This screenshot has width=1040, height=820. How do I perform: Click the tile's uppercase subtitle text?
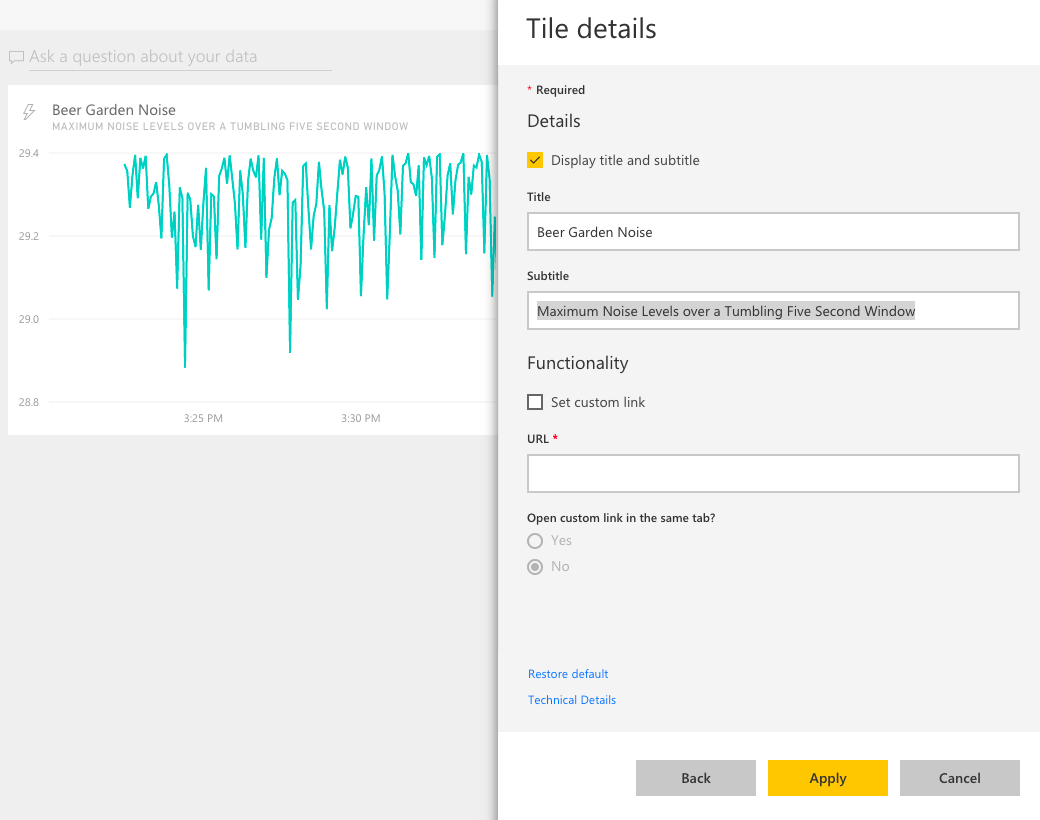(230, 126)
